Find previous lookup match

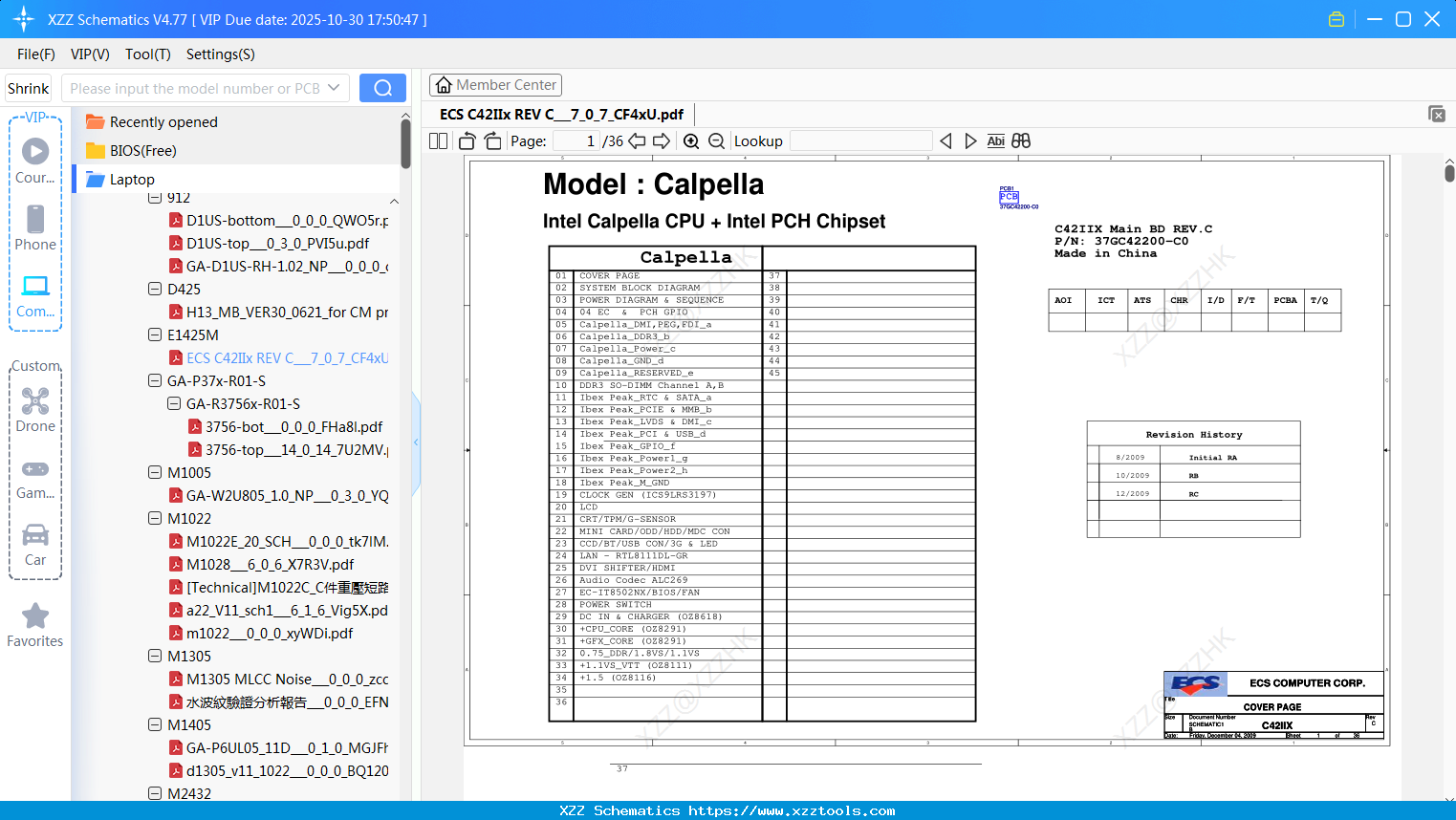pos(945,140)
